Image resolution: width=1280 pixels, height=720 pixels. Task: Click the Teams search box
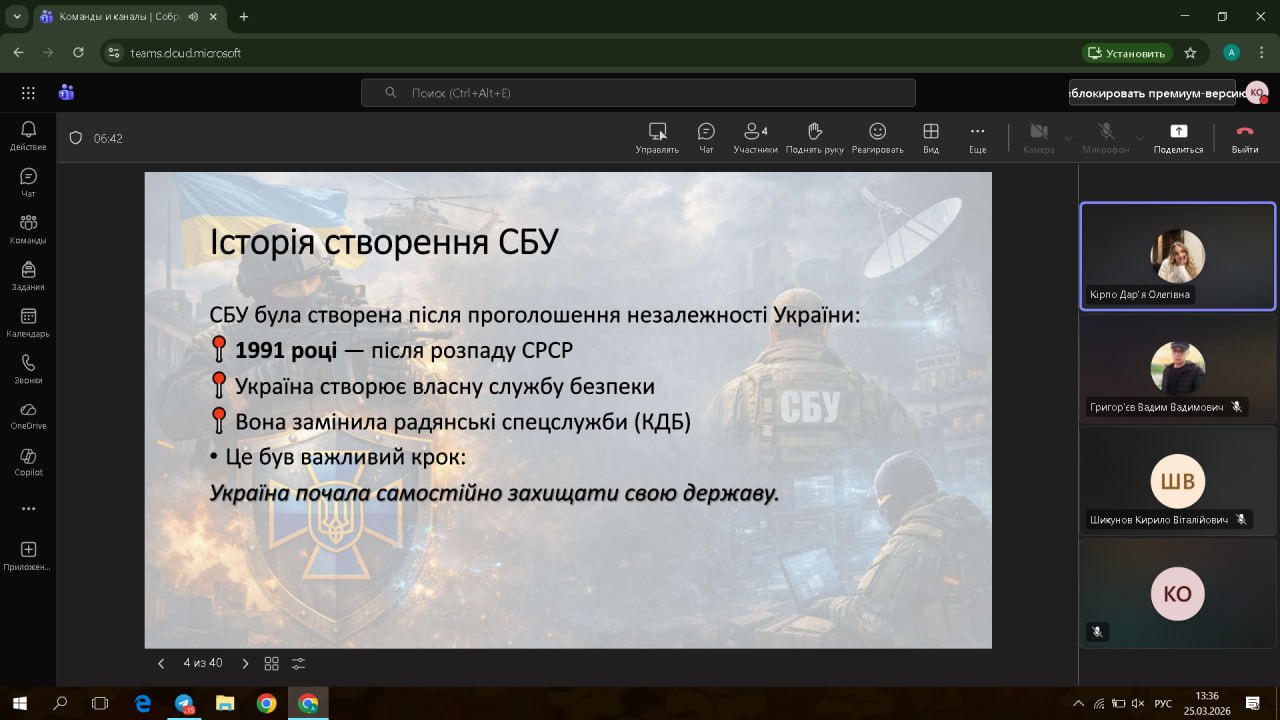click(x=638, y=93)
